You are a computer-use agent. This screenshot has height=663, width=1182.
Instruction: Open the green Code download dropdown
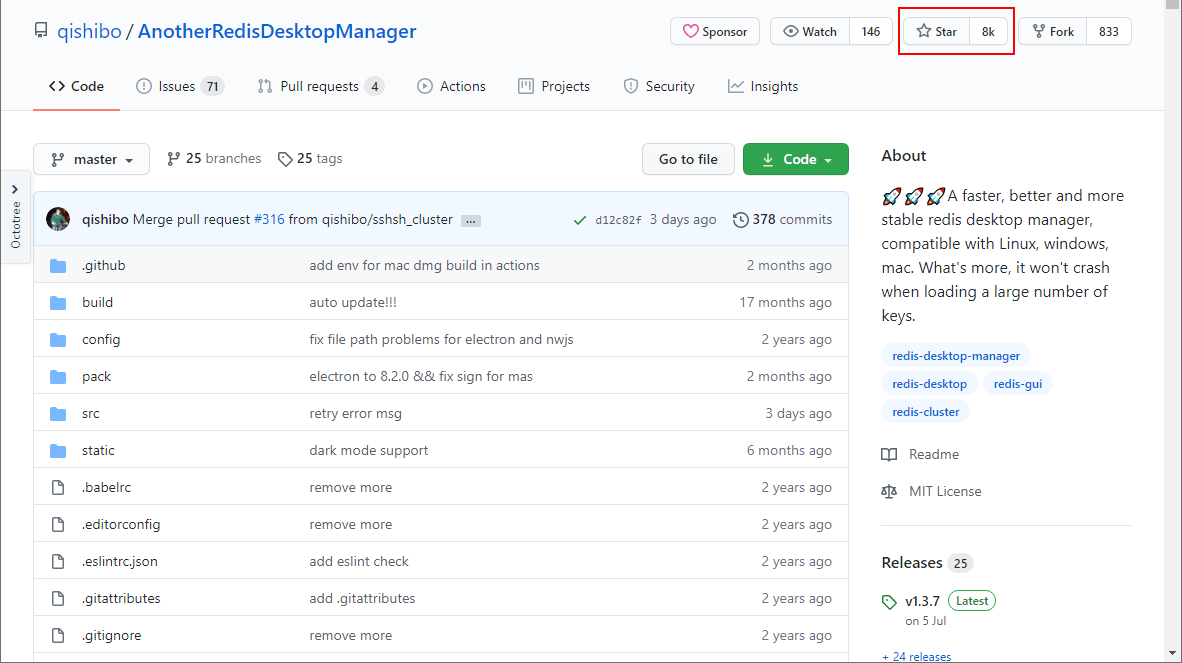tap(795, 159)
